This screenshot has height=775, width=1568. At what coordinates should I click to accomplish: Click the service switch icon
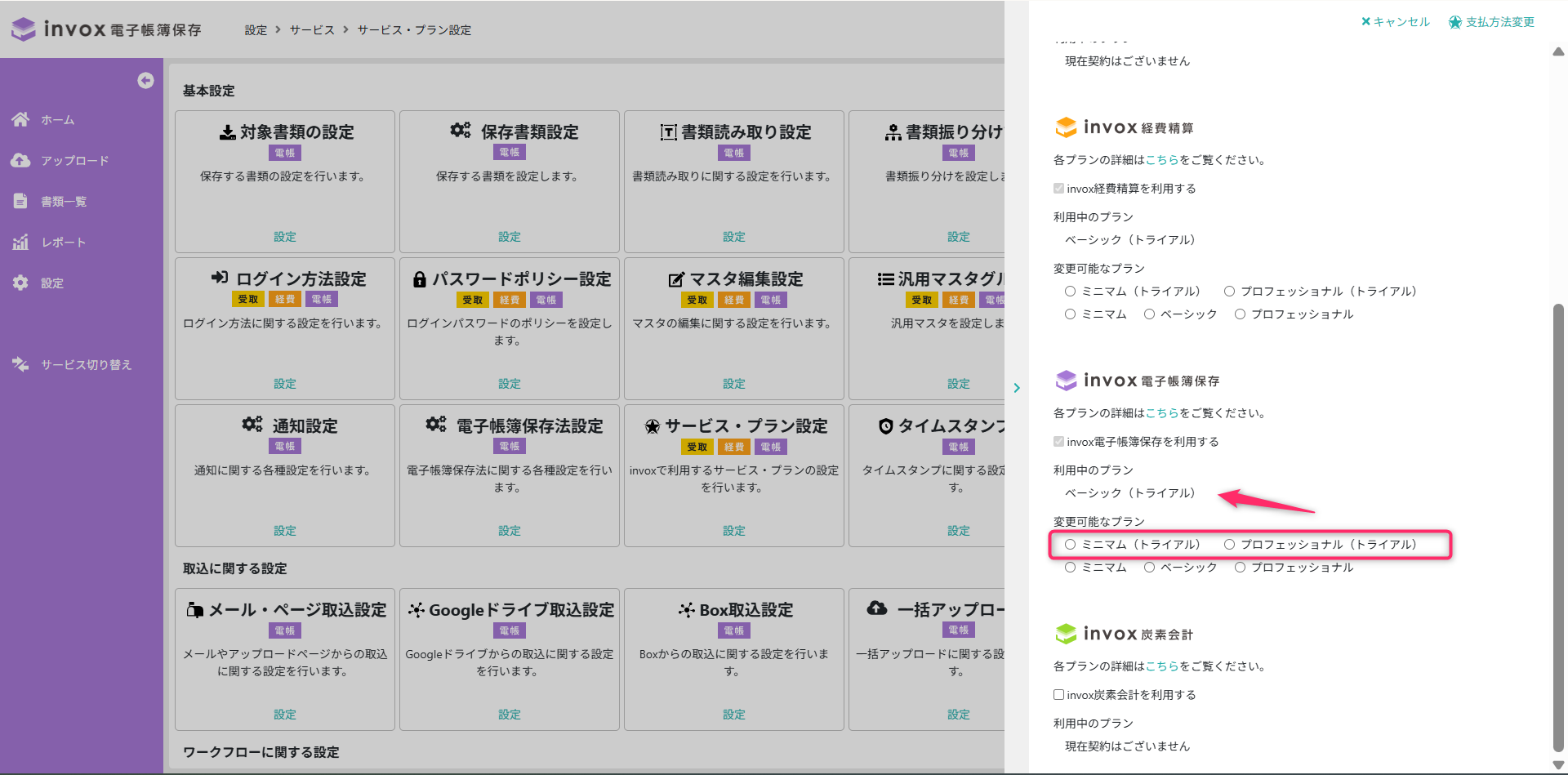click(x=20, y=364)
